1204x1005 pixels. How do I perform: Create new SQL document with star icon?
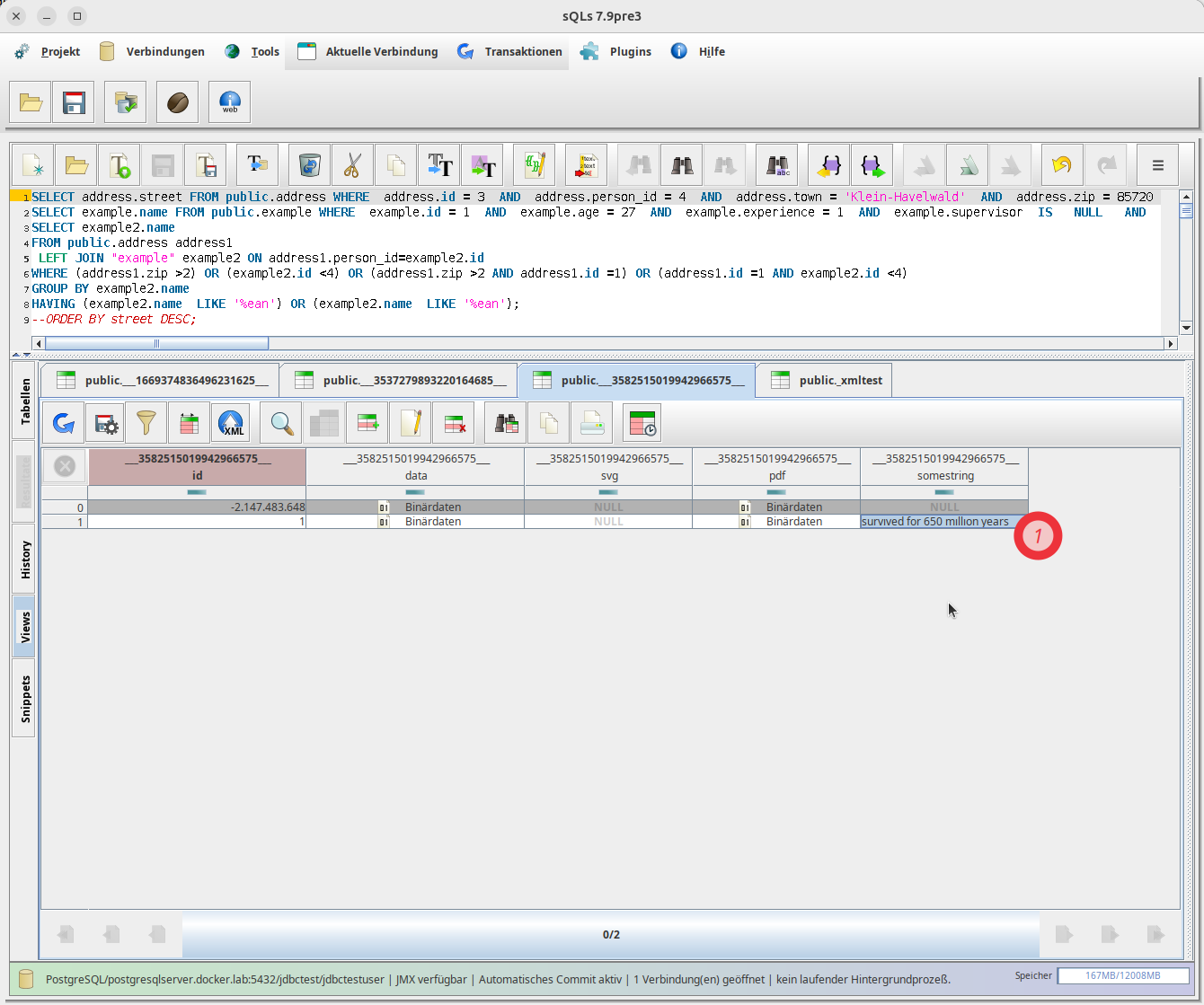pos(33,165)
